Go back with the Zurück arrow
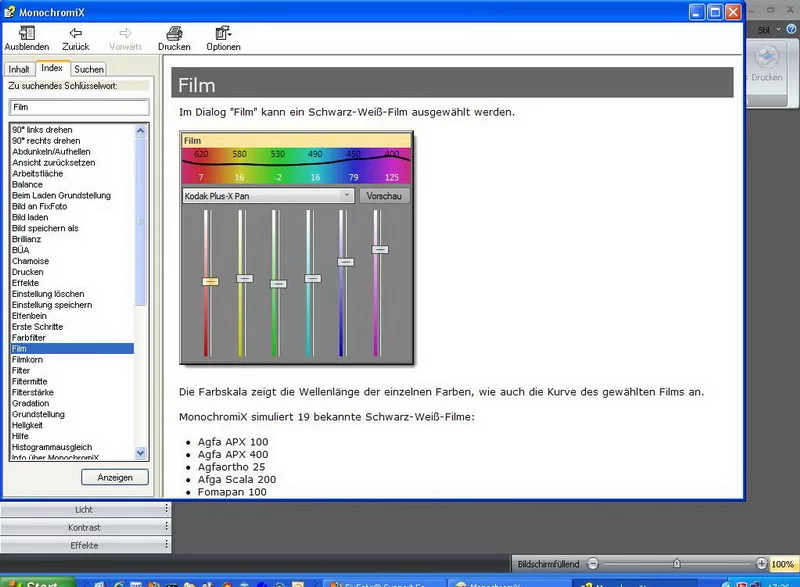This screenshot has height=587, width=800. pyautogui.click(x=75, y=33)
